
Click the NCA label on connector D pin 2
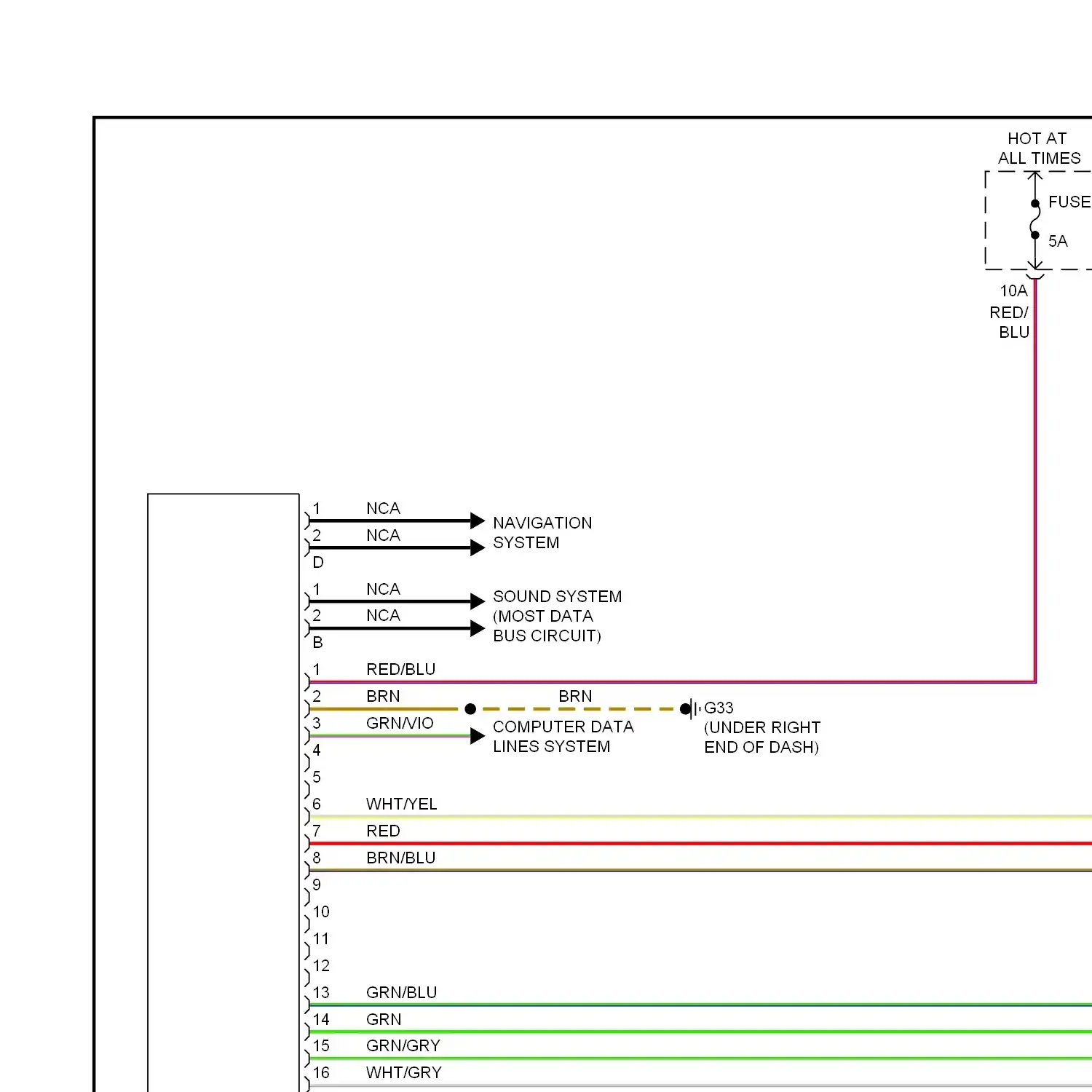point(383,535)
